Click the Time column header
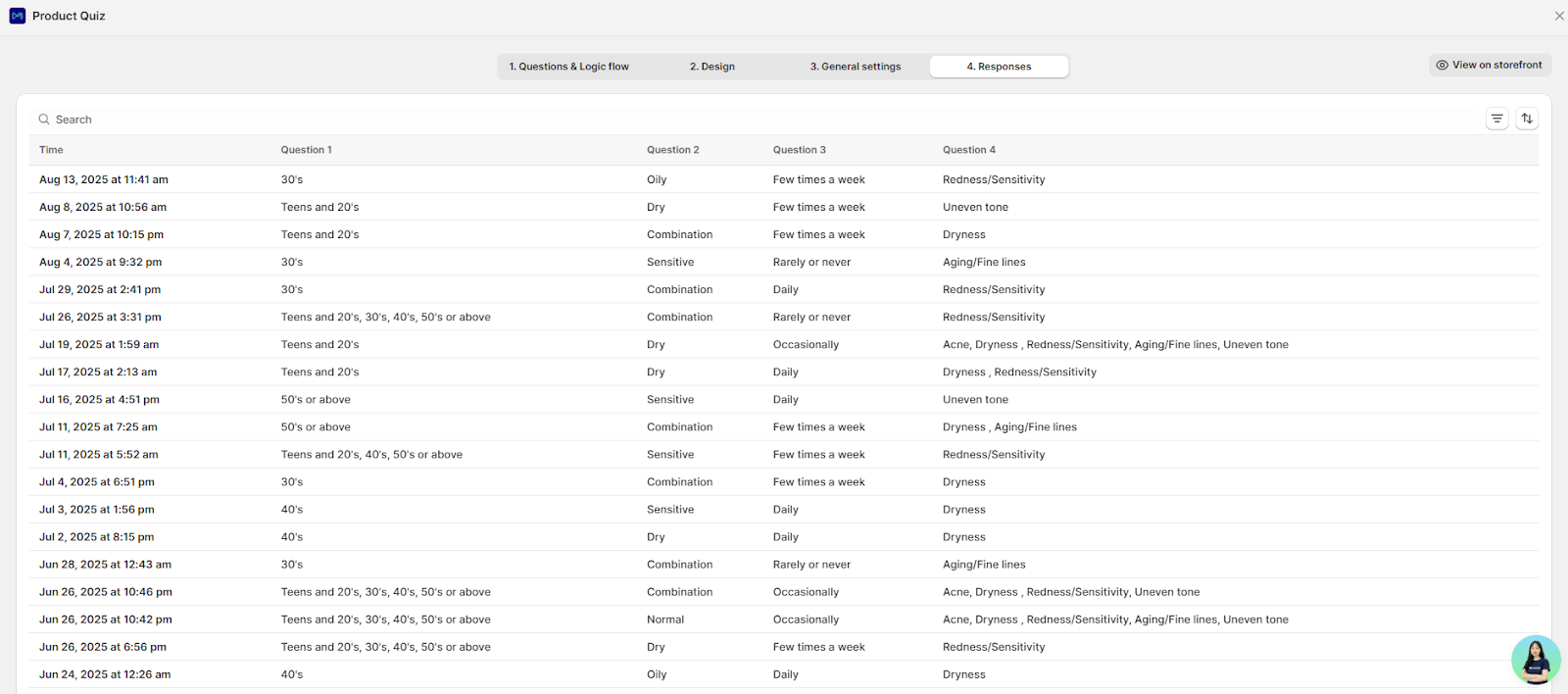The image size is (1568, 694). [51, 150]
